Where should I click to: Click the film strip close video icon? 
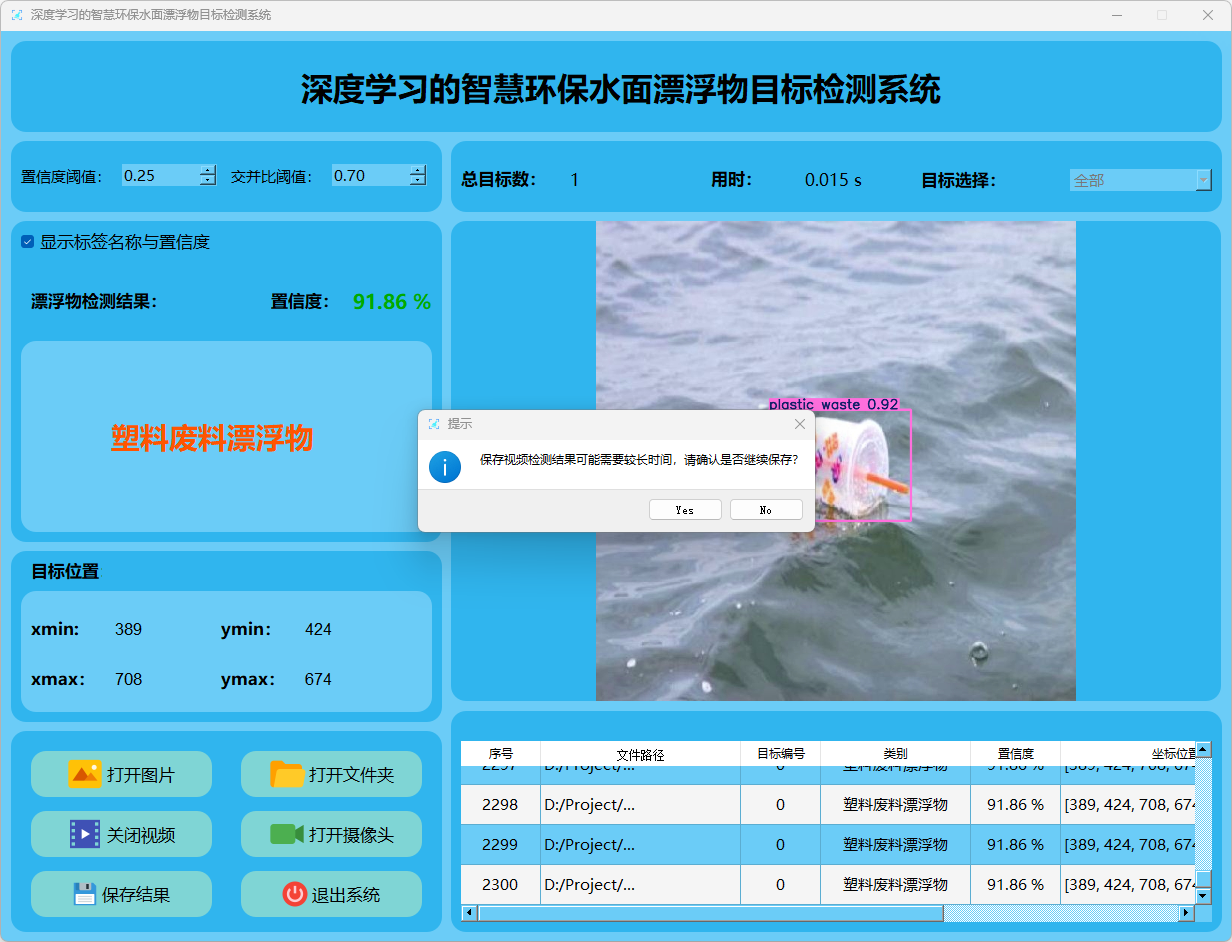click(x=85, y=834)
